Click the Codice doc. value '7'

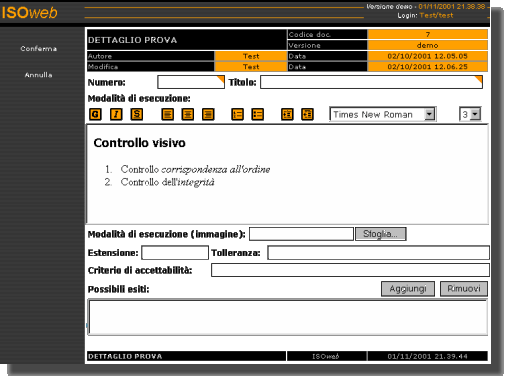[428, 34]
